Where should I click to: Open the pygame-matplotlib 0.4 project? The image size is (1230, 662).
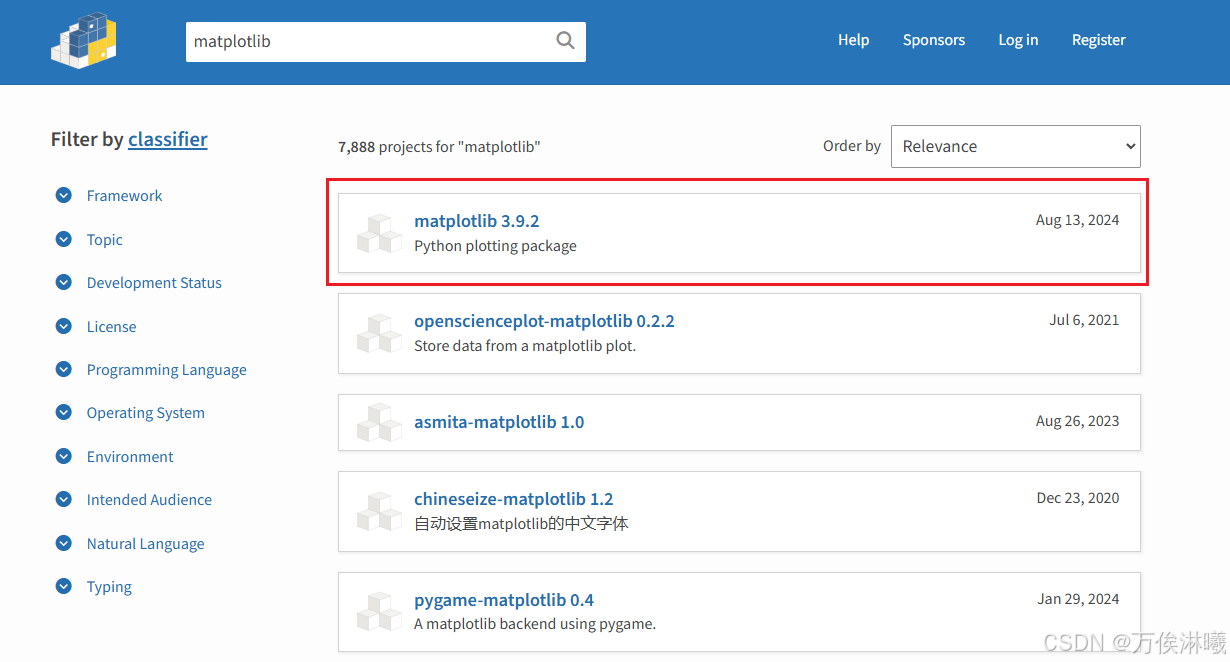click(504, 600)
